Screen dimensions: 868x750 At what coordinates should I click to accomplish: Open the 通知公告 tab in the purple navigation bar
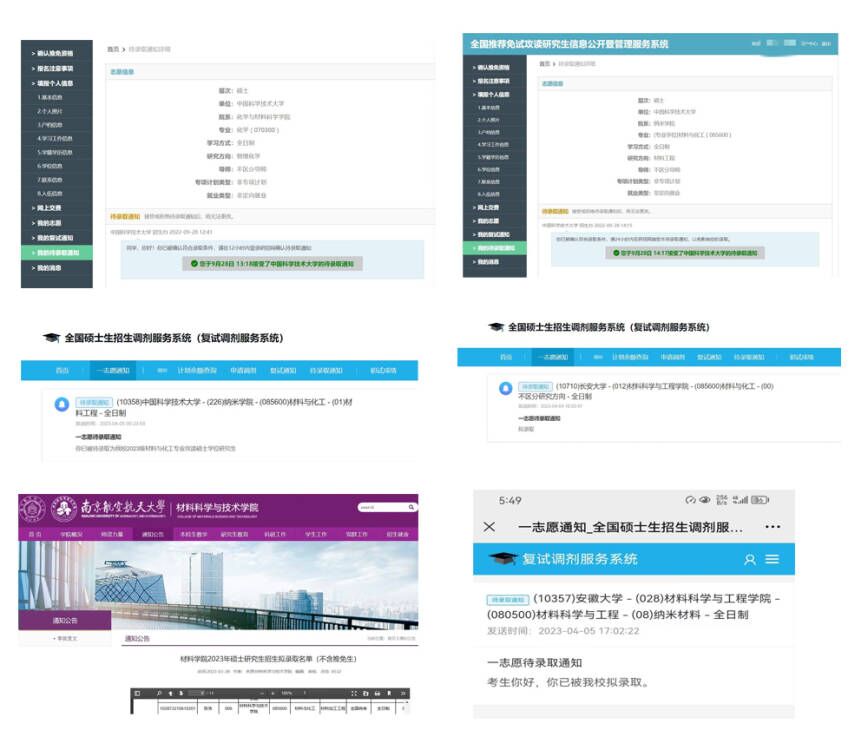[153, 535]
